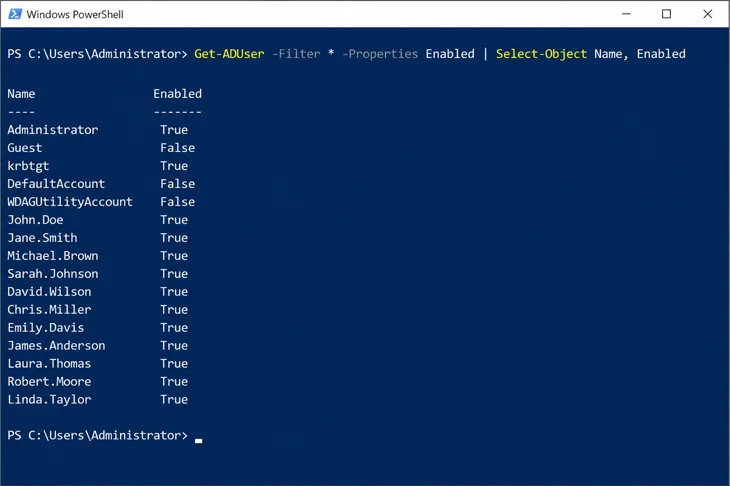This screenshot has height=486, width=730.
Task: Select the Michael.Brown user name
Action: point(53,256)
